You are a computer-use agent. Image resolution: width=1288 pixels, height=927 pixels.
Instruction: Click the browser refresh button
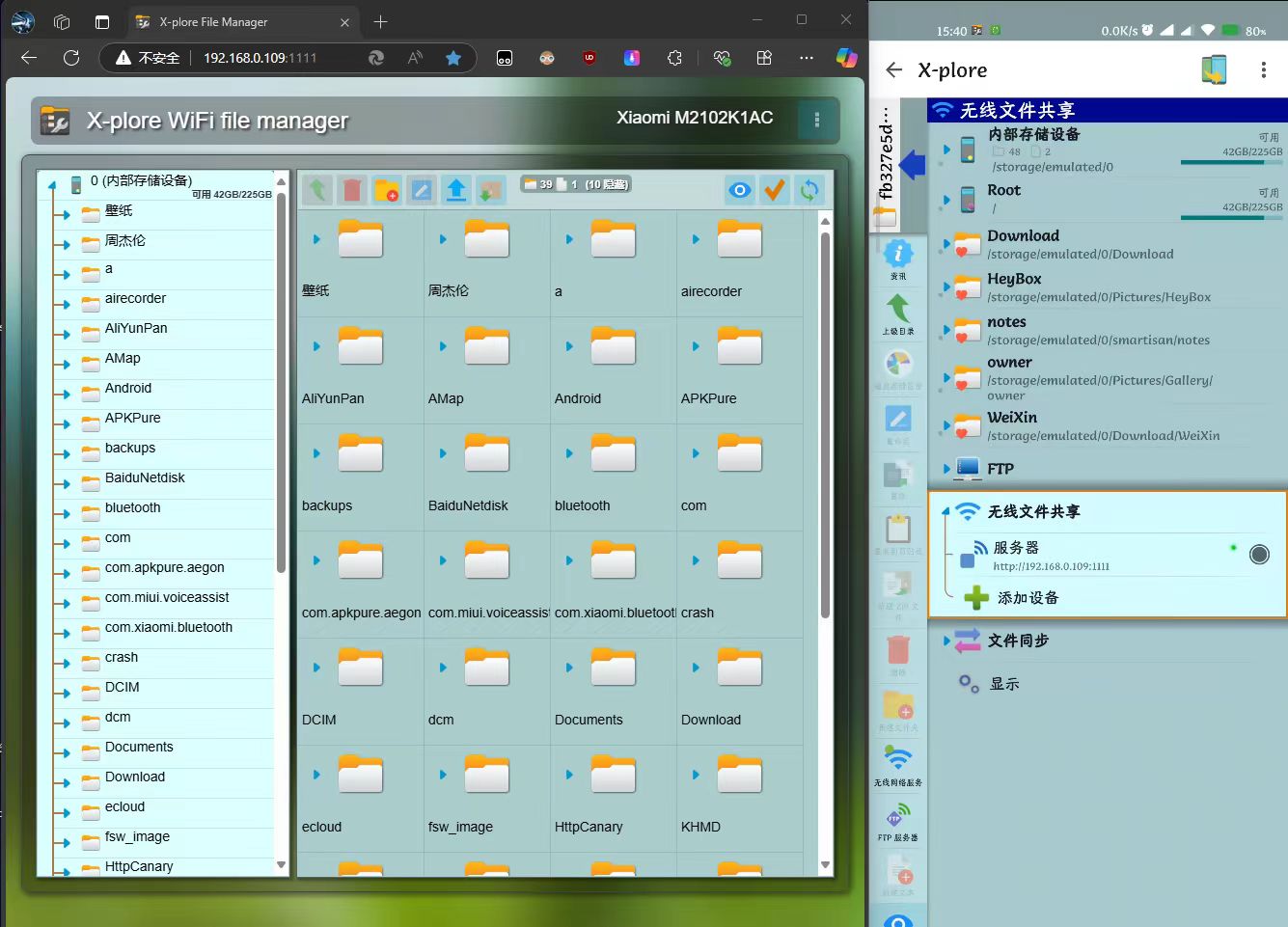[71, 58]
